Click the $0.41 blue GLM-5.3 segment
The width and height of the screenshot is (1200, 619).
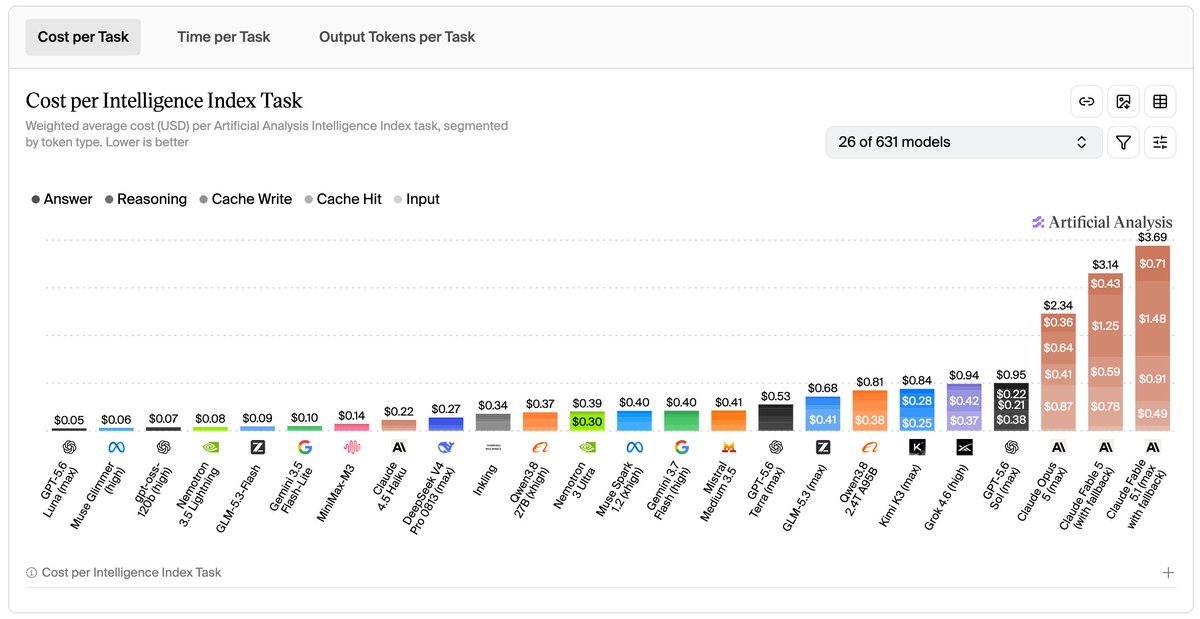click(822, 420)
